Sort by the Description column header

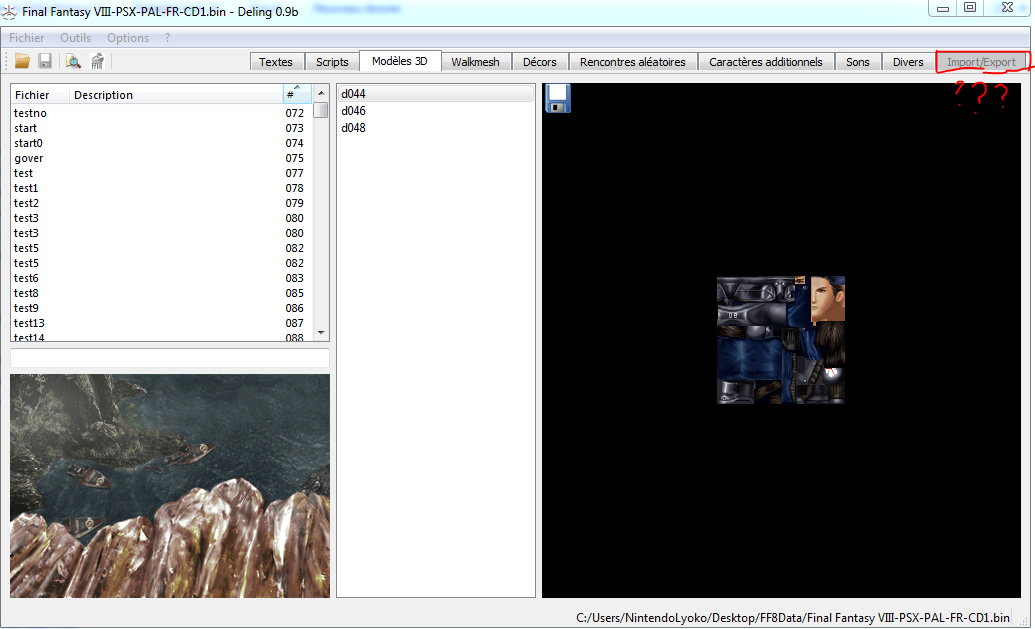pos(176,94)
